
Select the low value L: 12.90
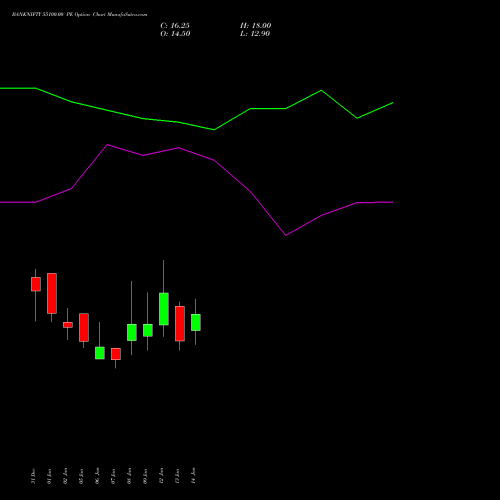click(x=255, y=34)
